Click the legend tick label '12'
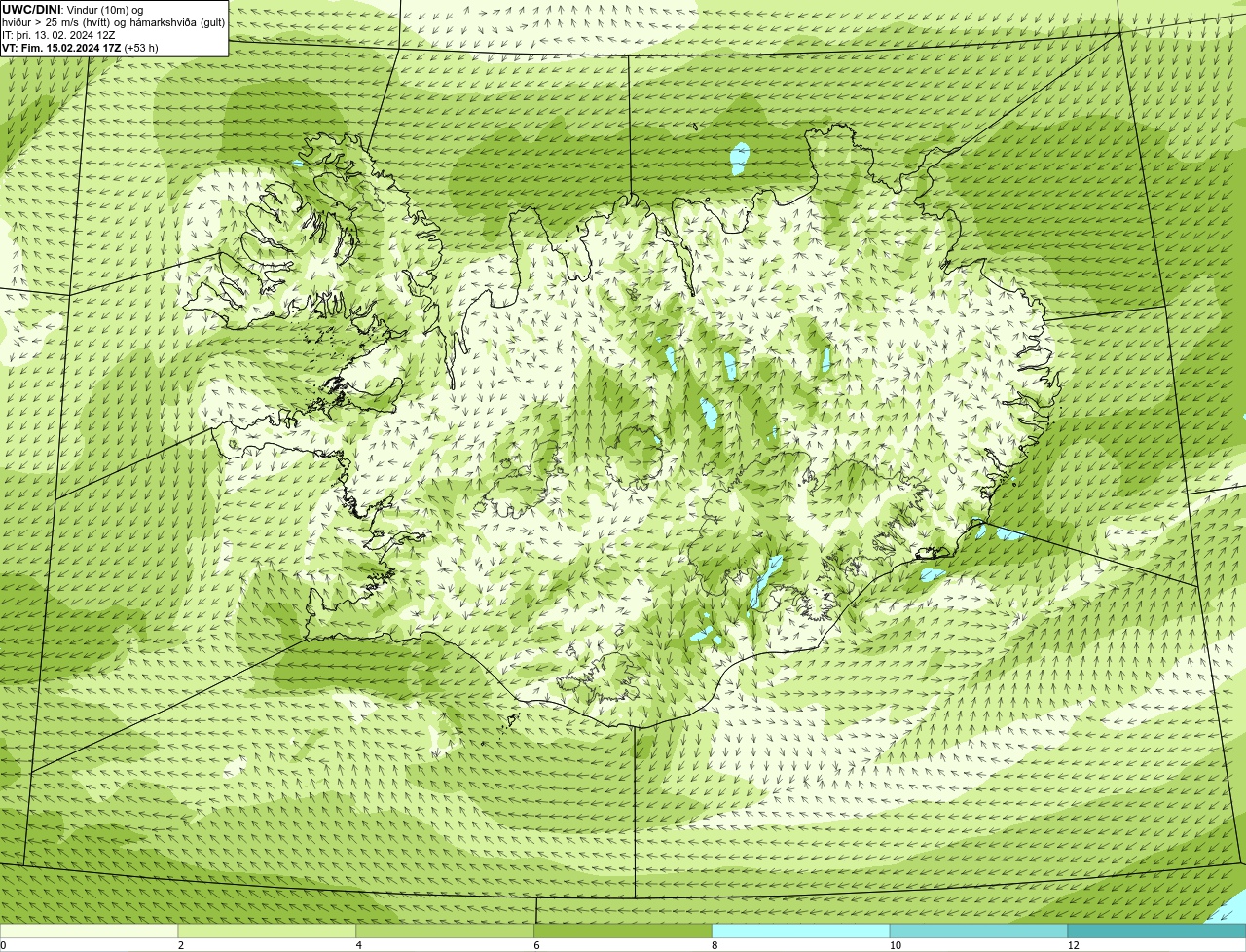The image size is (1246, 952). (1073, 945)
